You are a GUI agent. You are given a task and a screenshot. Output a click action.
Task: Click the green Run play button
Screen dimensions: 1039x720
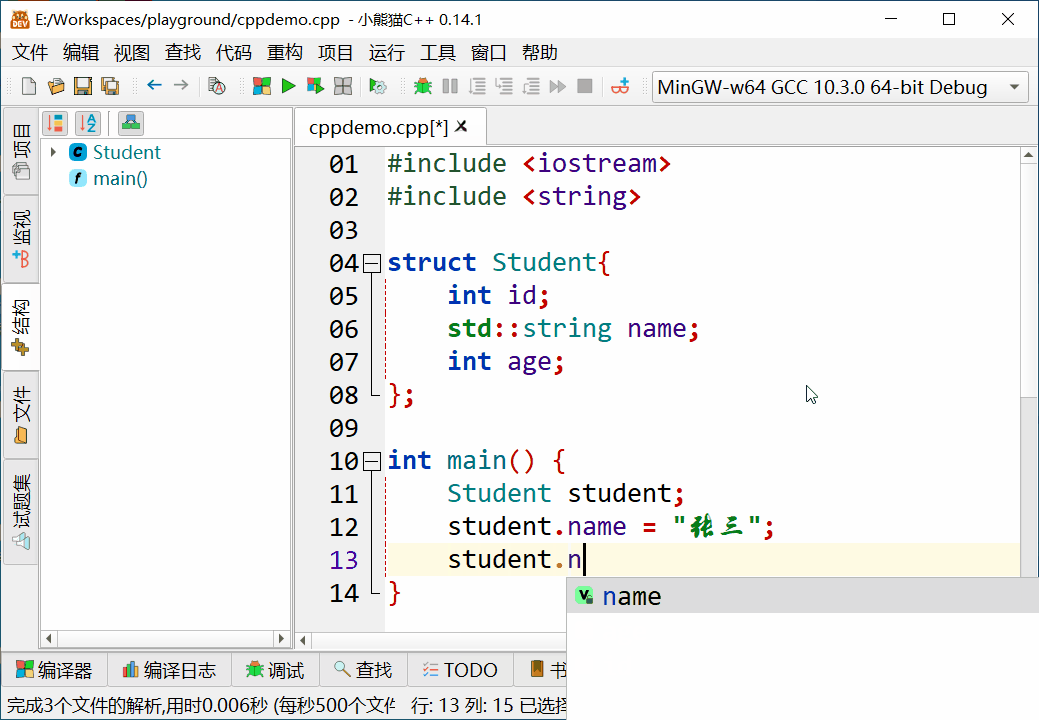(x=288, y=87)
